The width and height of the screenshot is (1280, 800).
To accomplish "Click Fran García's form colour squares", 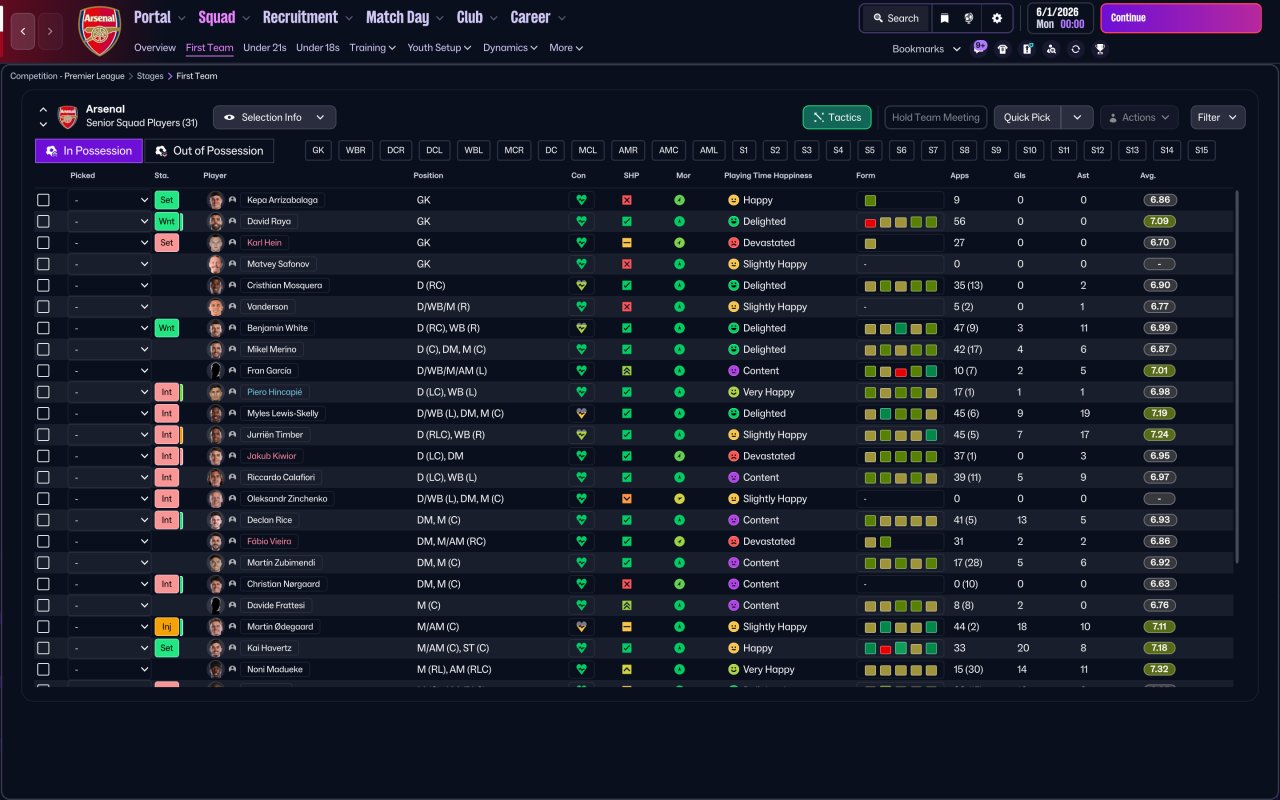I will click(900, 371).
